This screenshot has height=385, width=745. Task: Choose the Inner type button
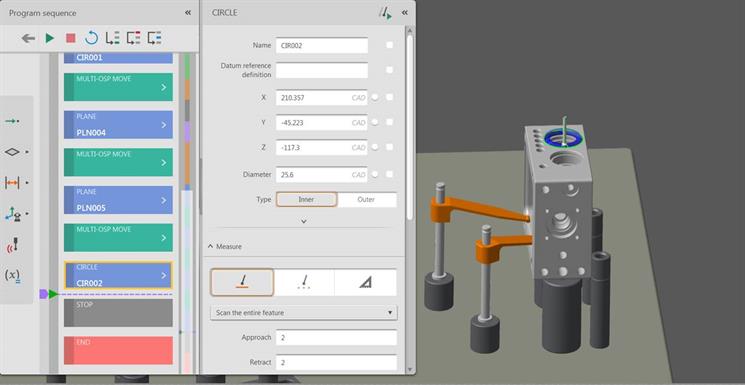click(306, 200)
